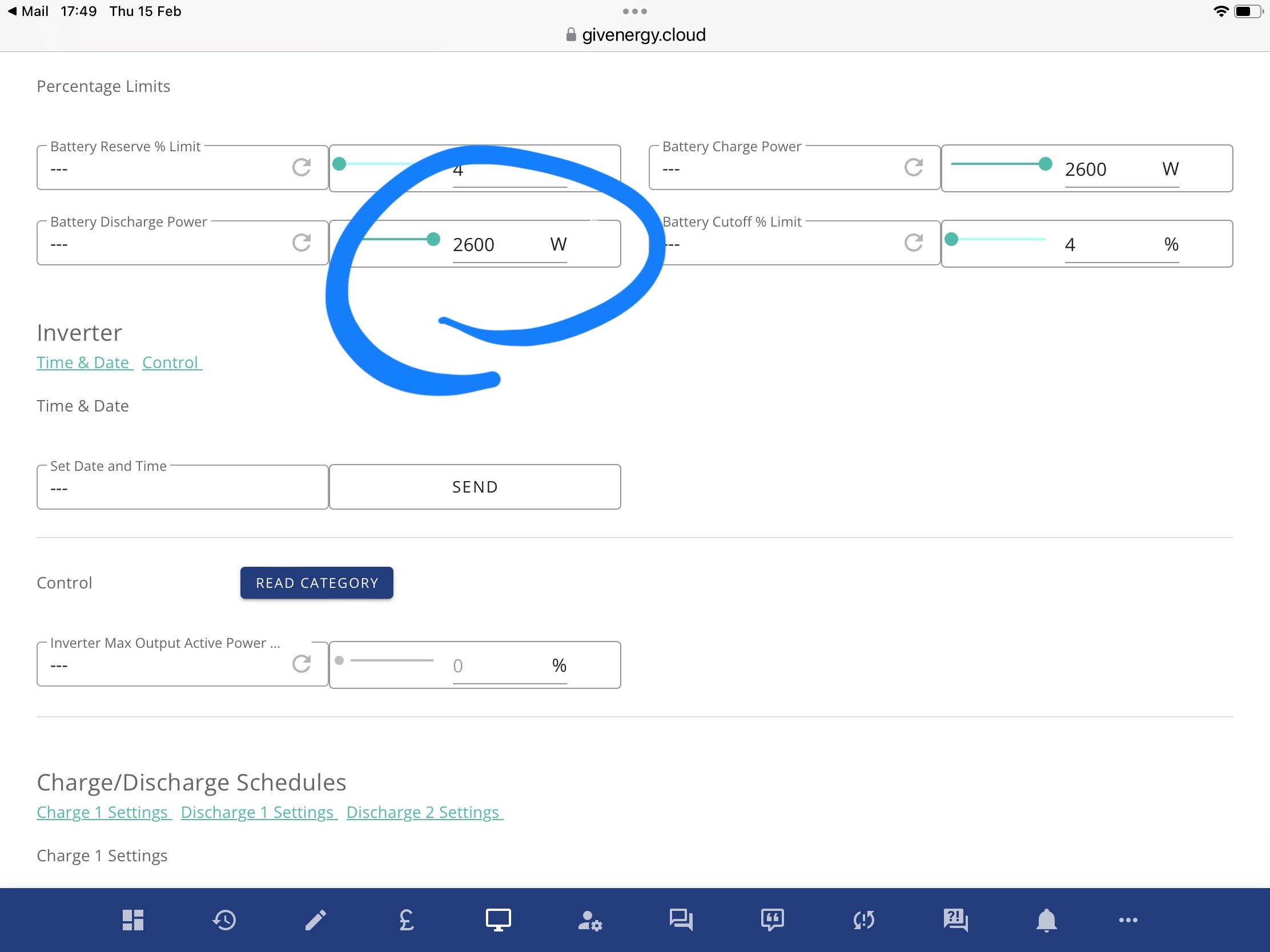Edit the Battery Discharge Power 2600 W field

(x=509, y=245)
